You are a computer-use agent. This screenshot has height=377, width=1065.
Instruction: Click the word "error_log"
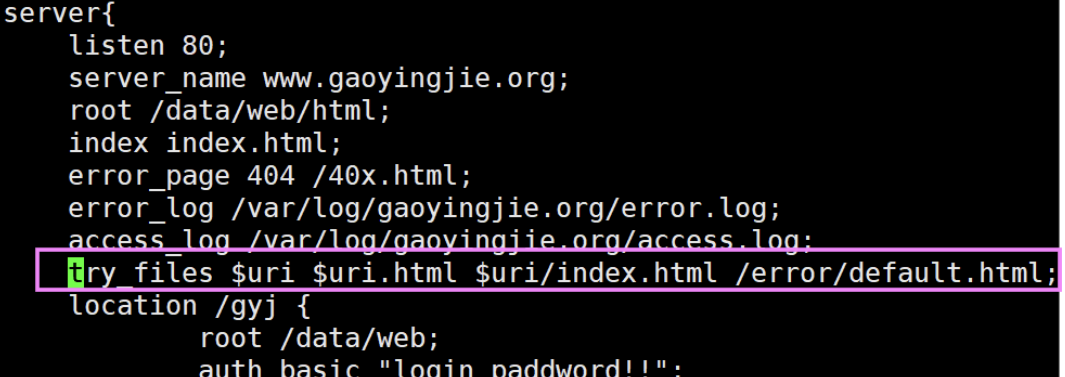141,209
